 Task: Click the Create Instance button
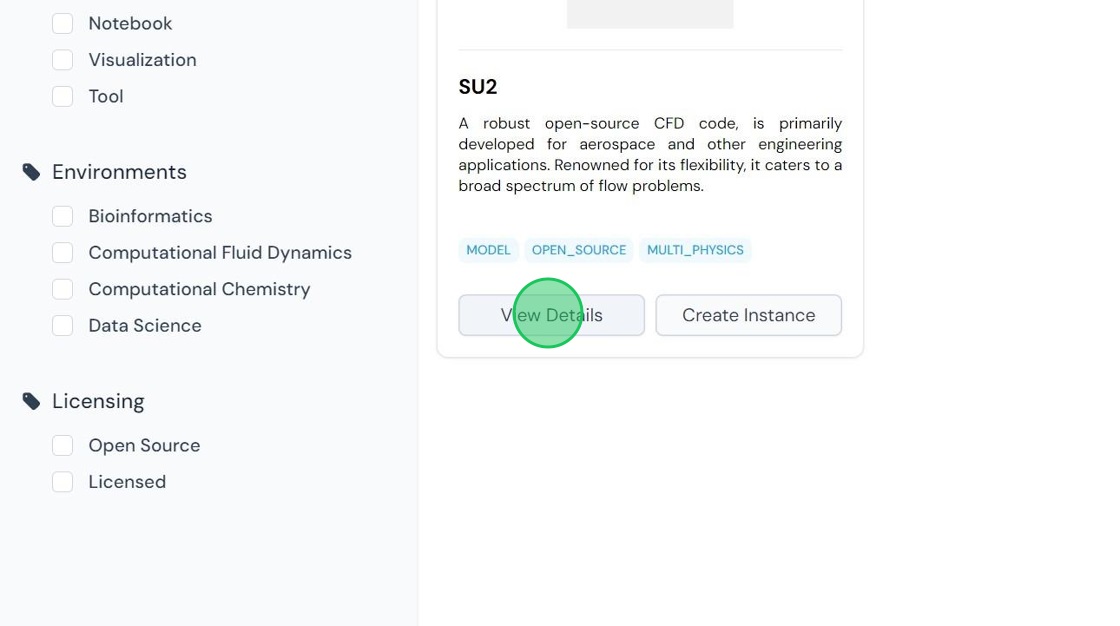(x=749, y=315)
